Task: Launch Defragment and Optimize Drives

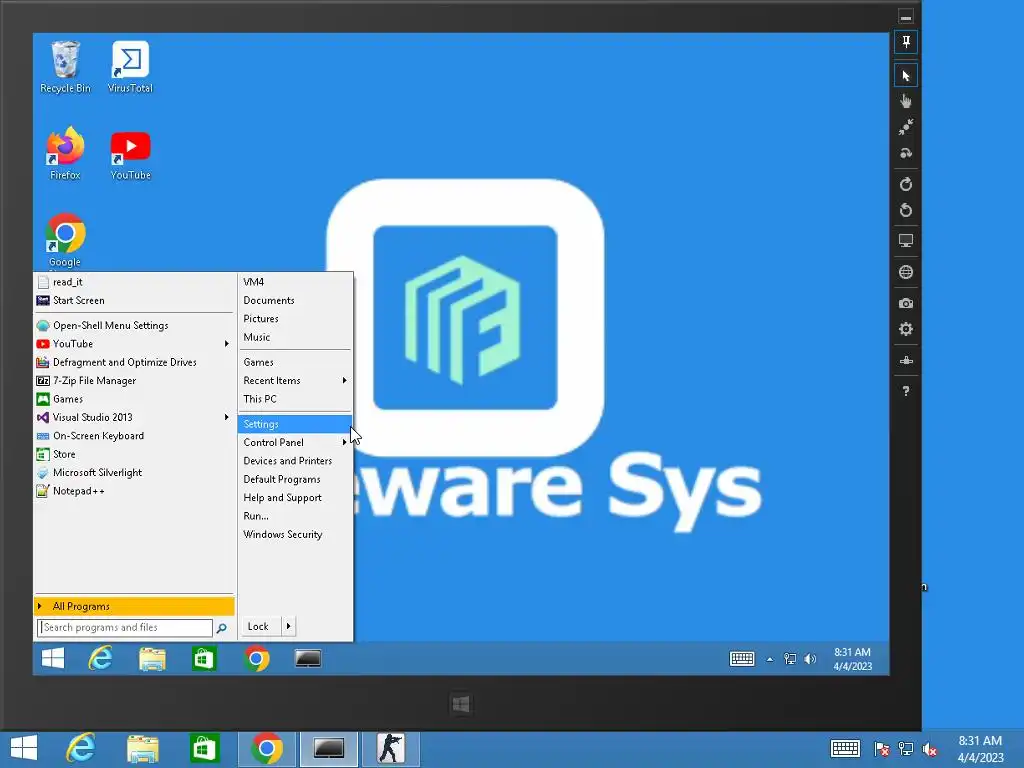Action: tap(134, 362)
